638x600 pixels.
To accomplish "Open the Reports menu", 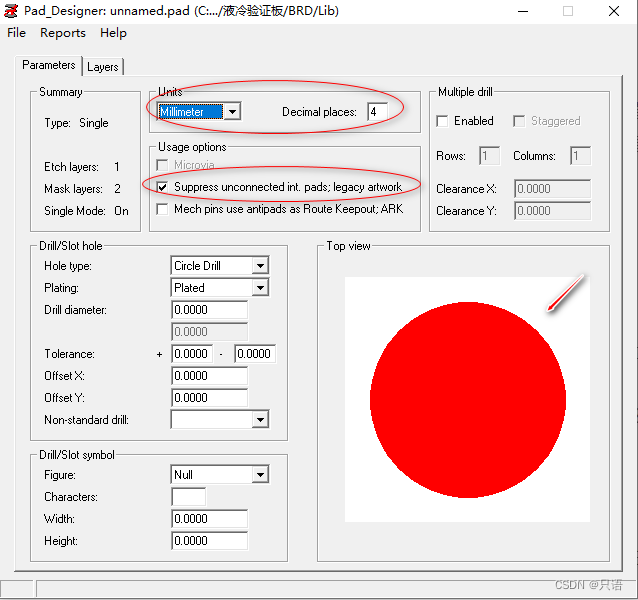I will 63,33.
